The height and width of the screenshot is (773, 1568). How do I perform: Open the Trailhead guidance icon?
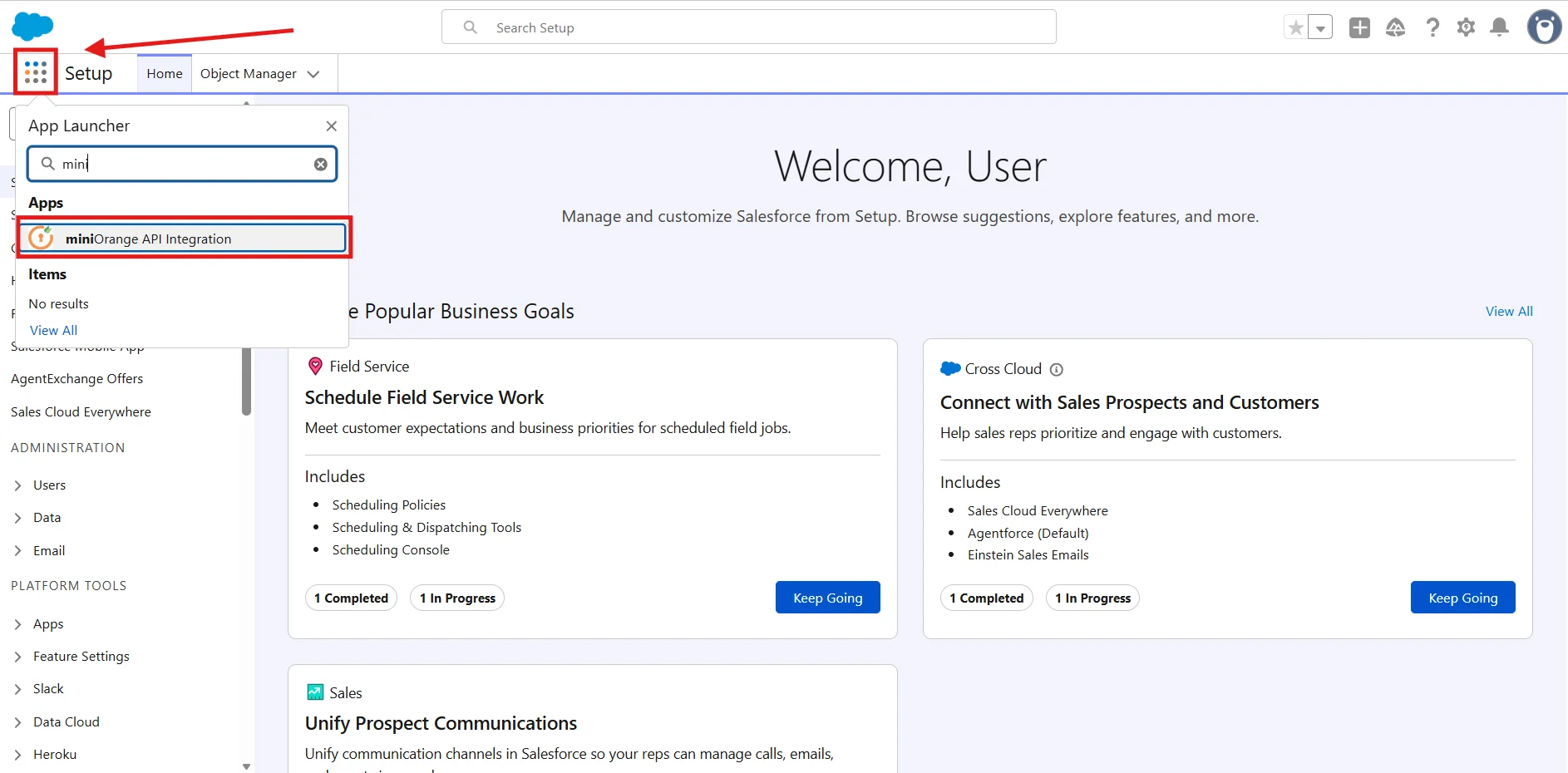[1395, 27]
